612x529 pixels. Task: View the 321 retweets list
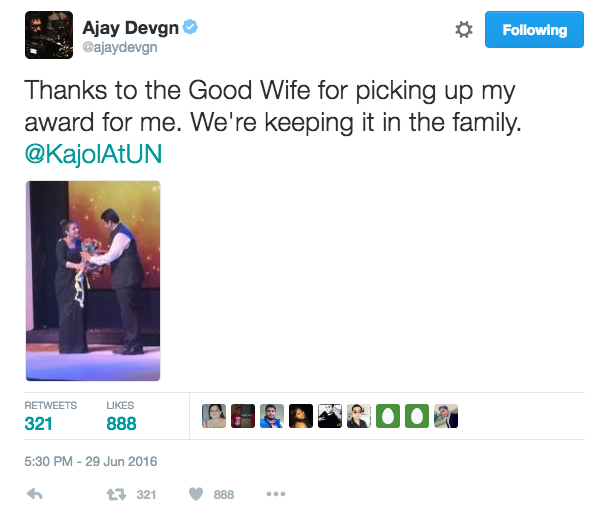coord(50,418)
